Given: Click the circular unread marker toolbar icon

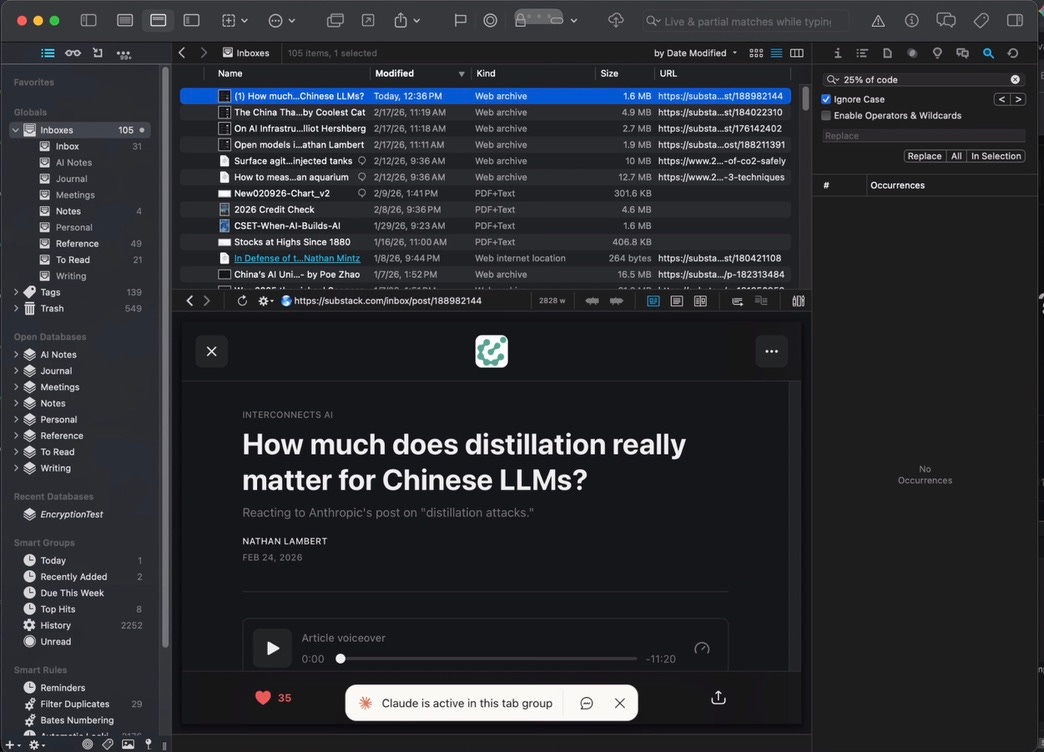Looking at the screenshot, I should [490, 21].
